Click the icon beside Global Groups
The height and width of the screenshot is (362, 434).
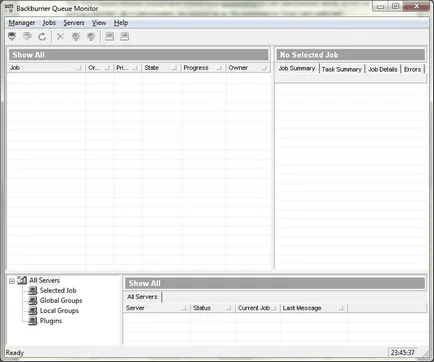coord(33,301)
